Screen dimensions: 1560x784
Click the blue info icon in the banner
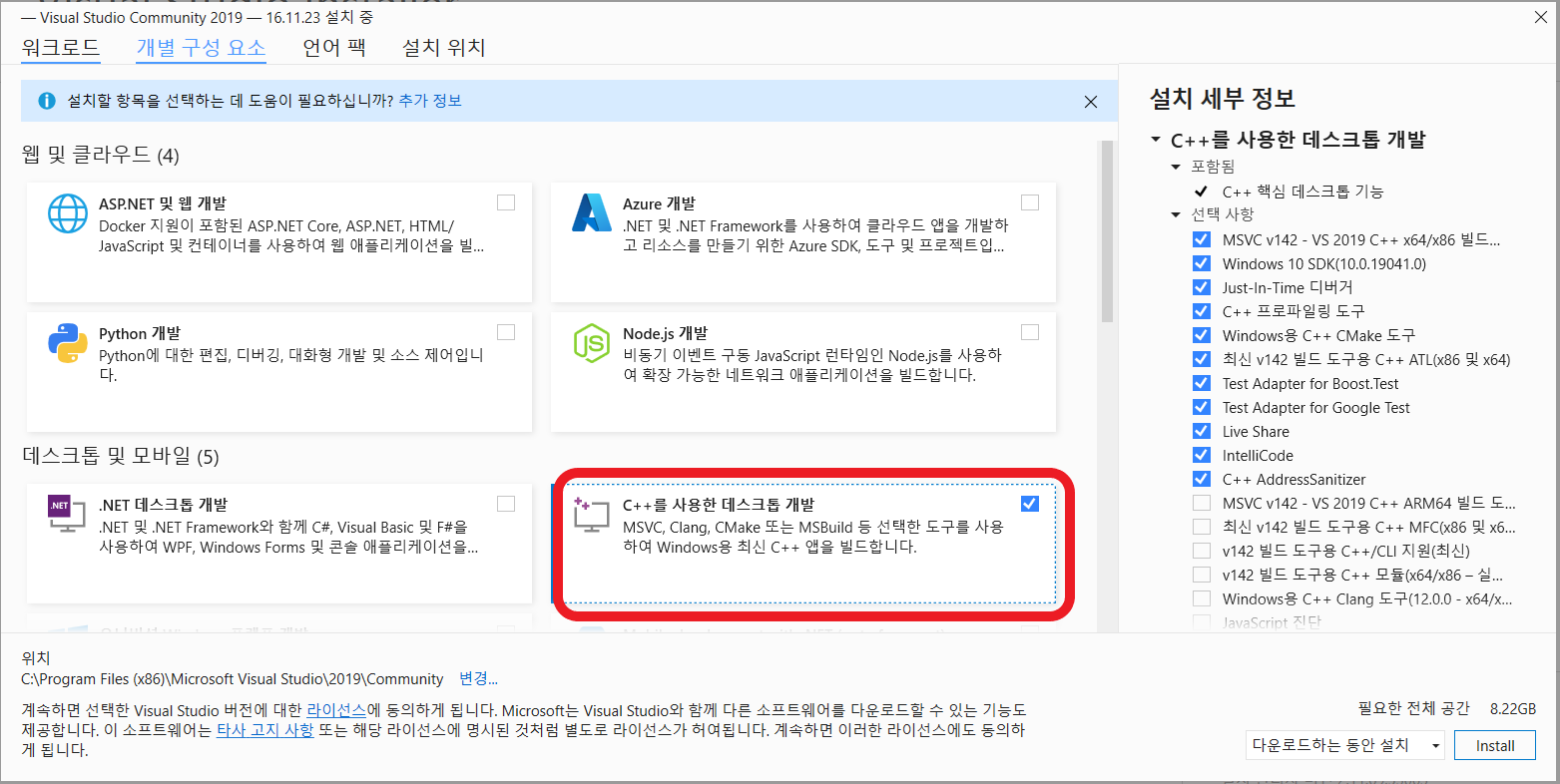coord(46,101)
